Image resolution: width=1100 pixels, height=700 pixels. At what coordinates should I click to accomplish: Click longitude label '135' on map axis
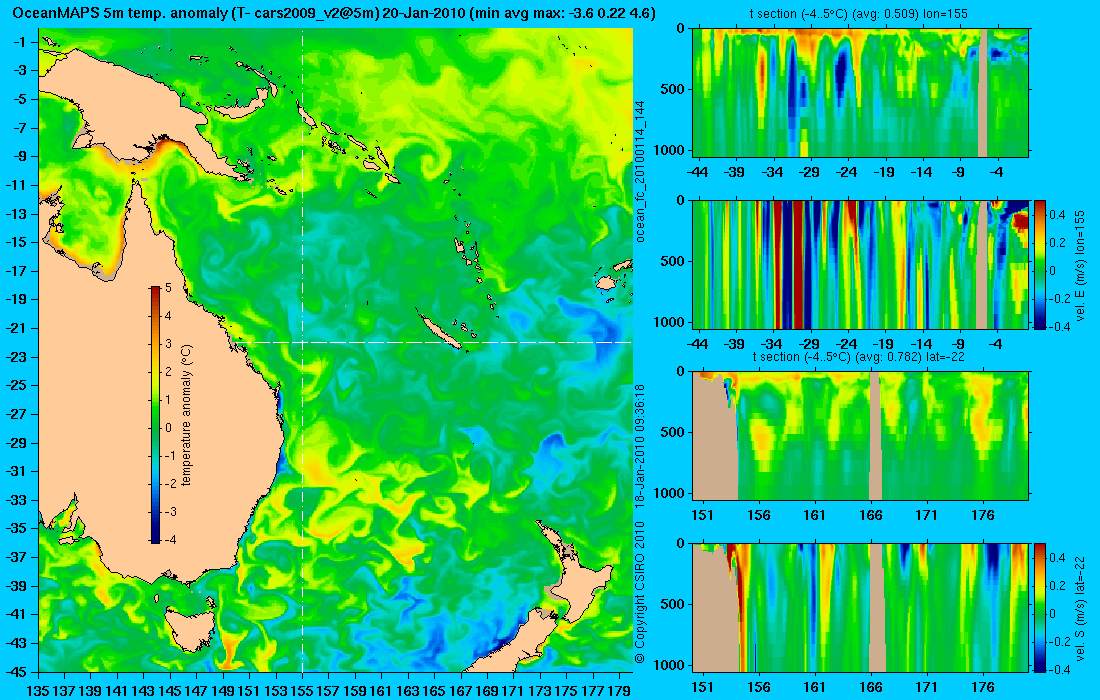click(37, 691)
